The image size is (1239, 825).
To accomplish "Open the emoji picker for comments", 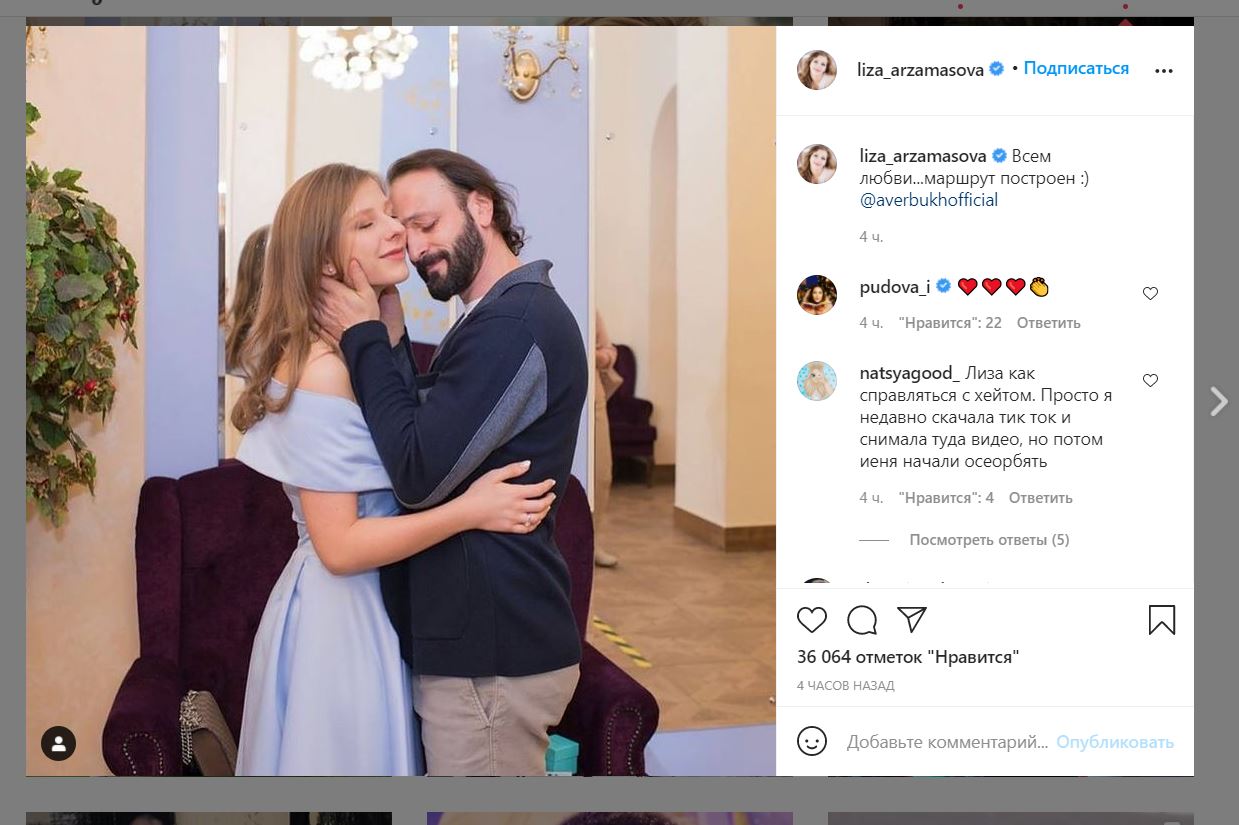I will point(812,741).
